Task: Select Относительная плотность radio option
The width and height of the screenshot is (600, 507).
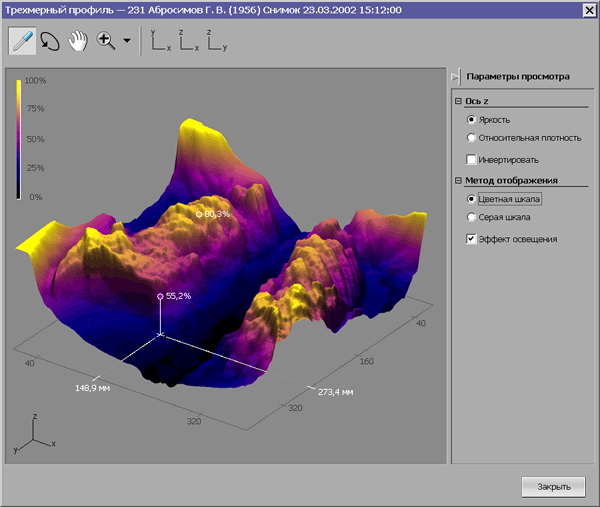Action: coord(471,138)
